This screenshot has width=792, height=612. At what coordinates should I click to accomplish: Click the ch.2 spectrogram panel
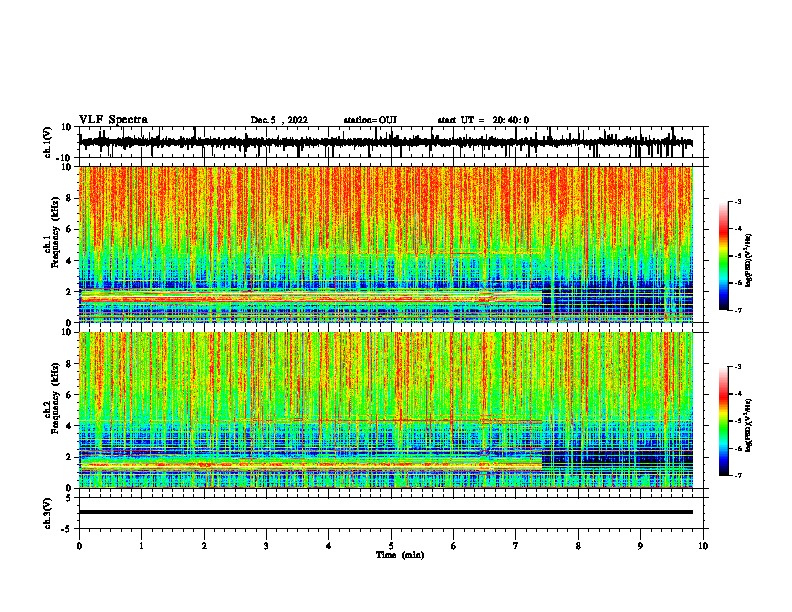(386, 410)
